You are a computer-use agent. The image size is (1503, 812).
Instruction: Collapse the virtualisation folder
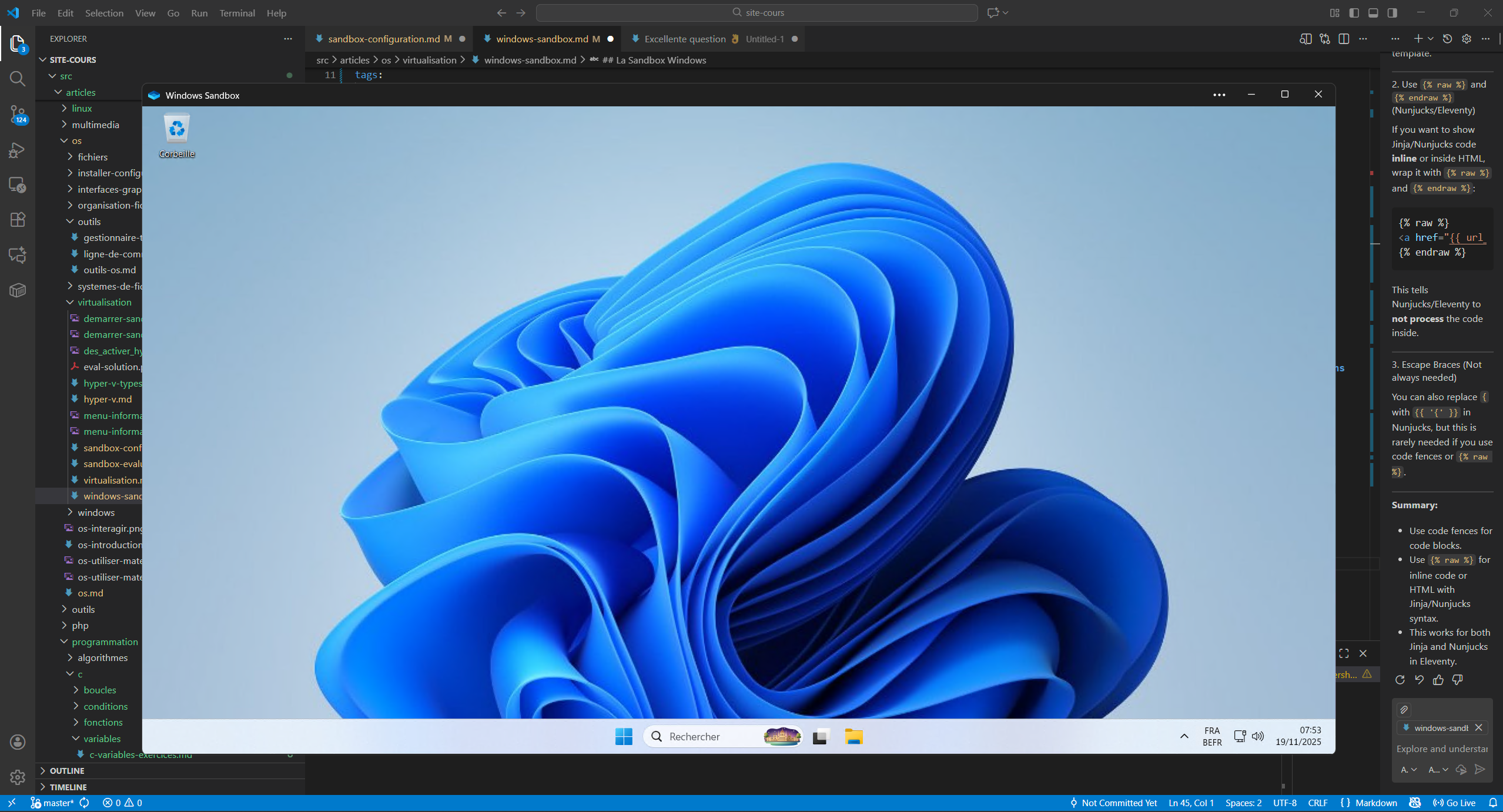point(104,302)
